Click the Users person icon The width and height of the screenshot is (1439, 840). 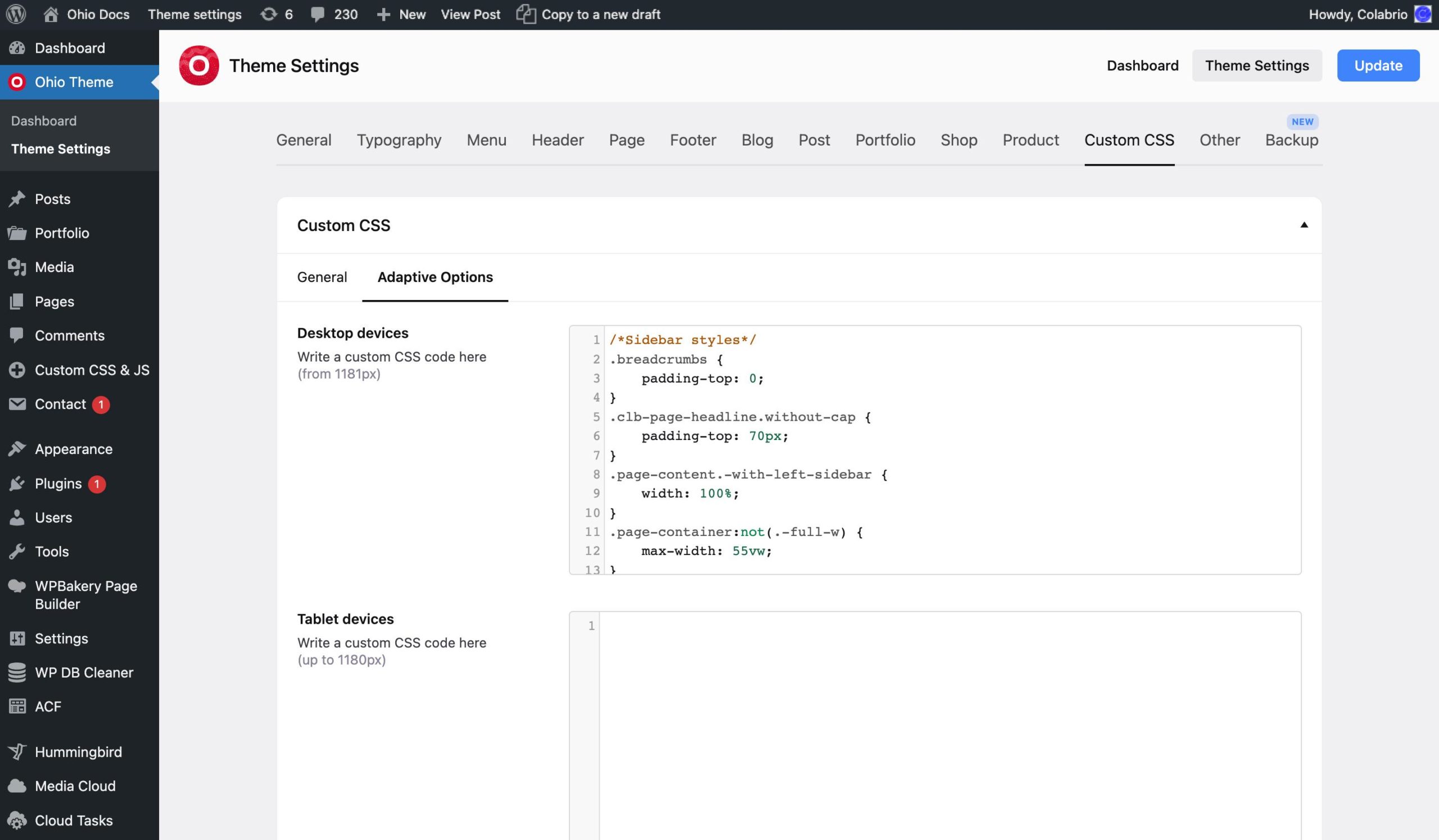17,517
